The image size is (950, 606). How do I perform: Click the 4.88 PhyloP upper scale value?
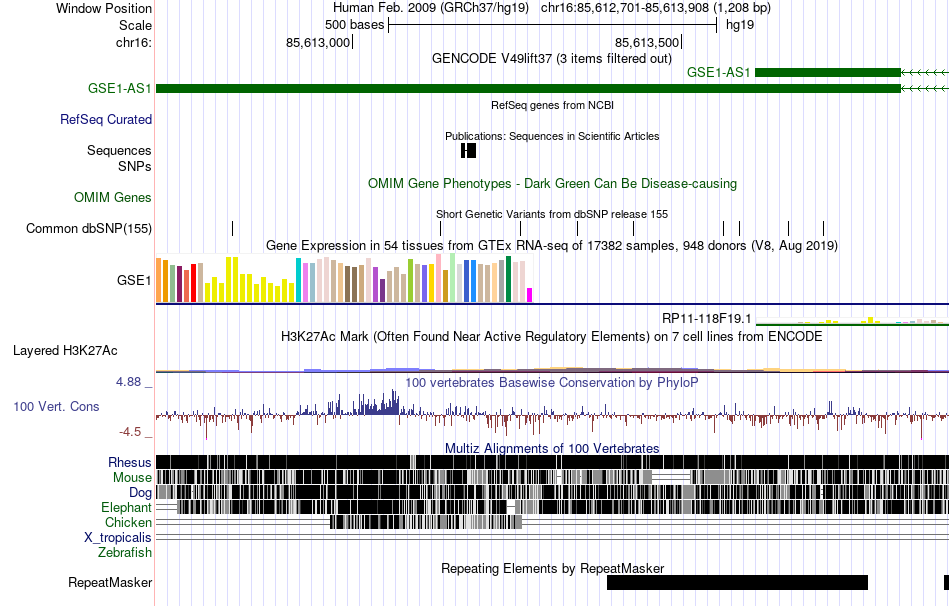pyautogui.click(x=128, y=382)
